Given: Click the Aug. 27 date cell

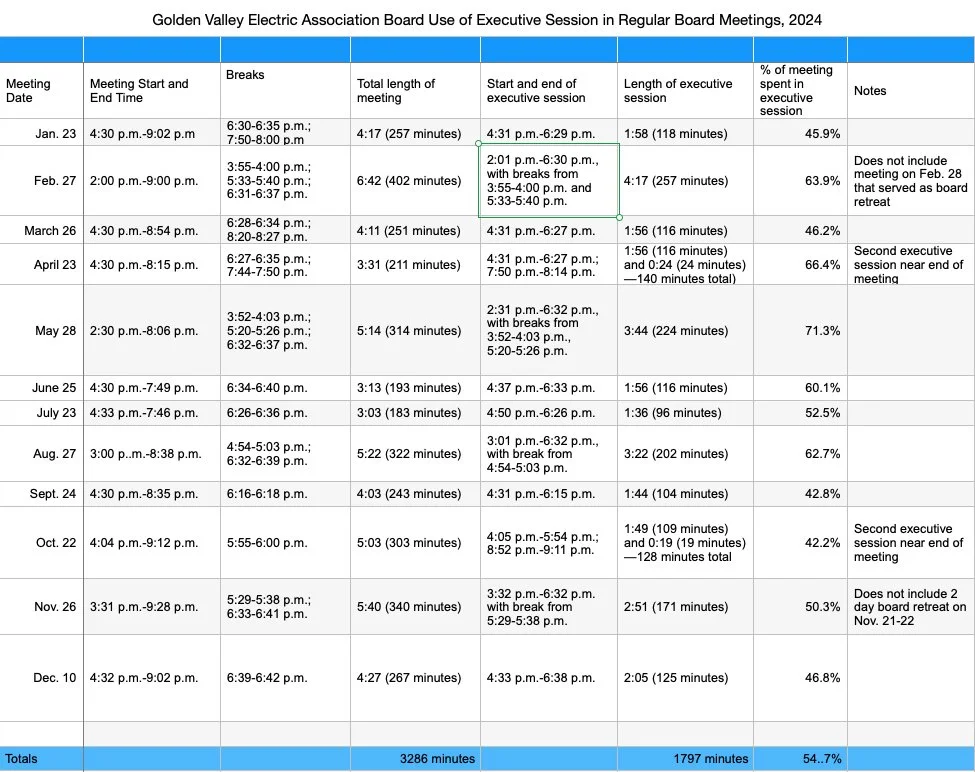Looking at the screenshot, I should (42, 454).
